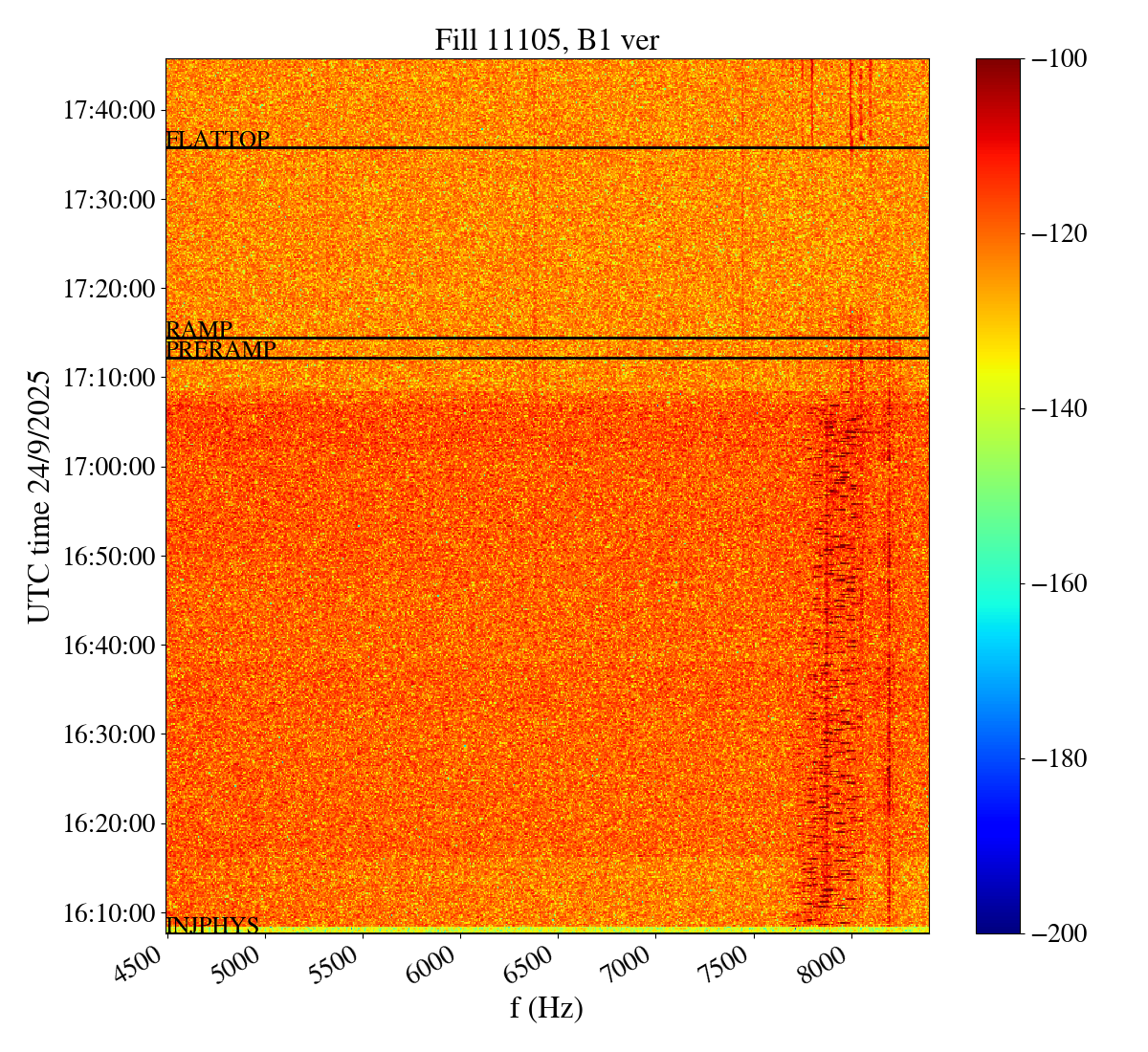This screenshot has width=1148, height=1052.
Task: Click the 17:40:00 time tick label
Action: pos(108,110)
